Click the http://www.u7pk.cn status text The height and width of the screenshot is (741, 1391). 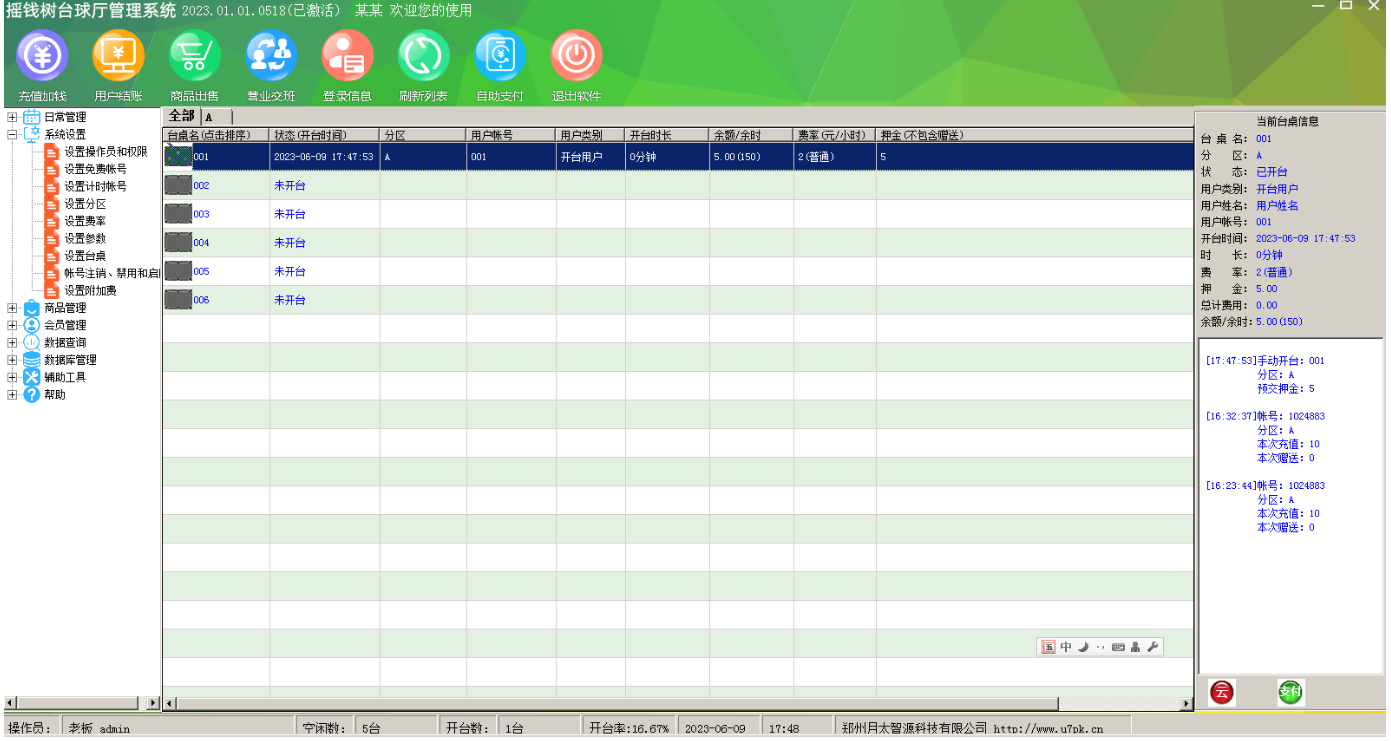pyautogui.click(x=1048, y=729)
